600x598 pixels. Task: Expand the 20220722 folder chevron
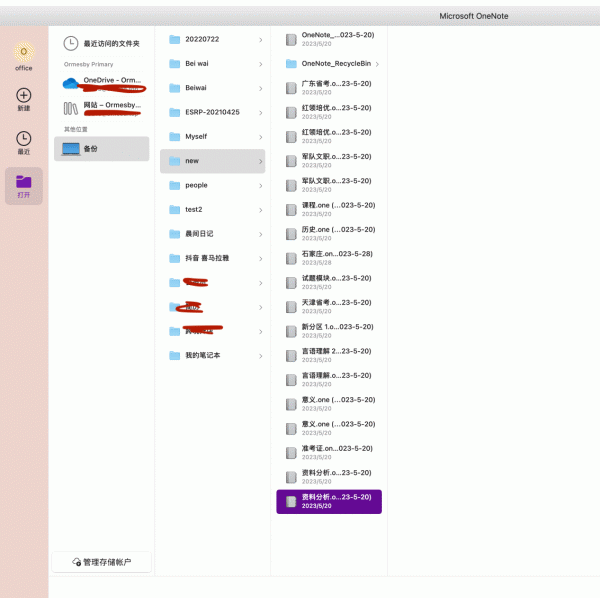(x=260, y=40)
